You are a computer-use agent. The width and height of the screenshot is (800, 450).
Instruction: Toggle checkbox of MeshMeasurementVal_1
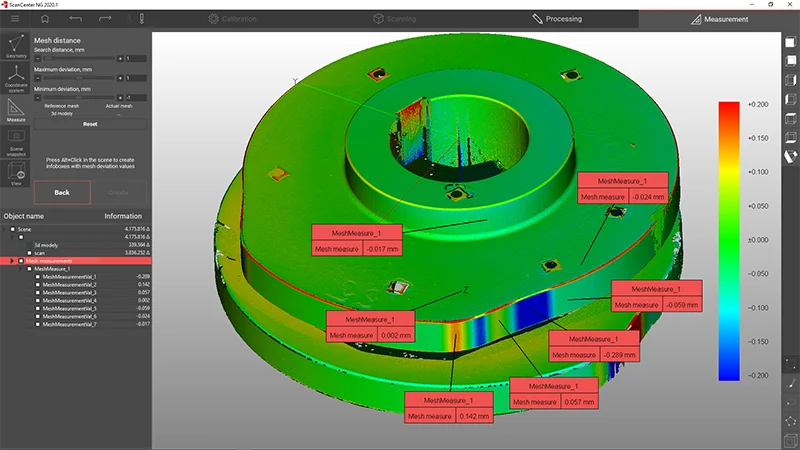tap(37, 277)
